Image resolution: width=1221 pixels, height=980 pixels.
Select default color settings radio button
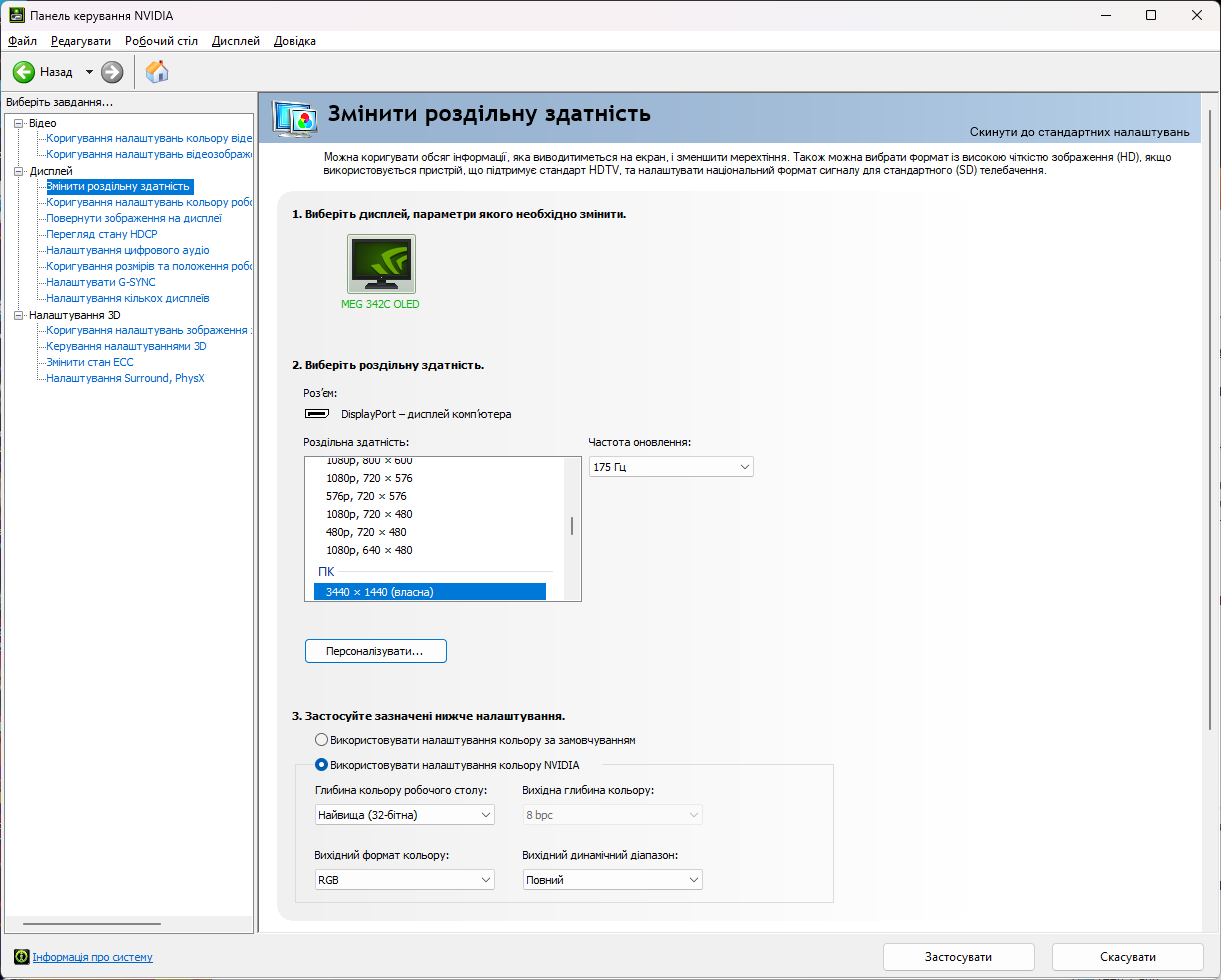coord(321,740)
